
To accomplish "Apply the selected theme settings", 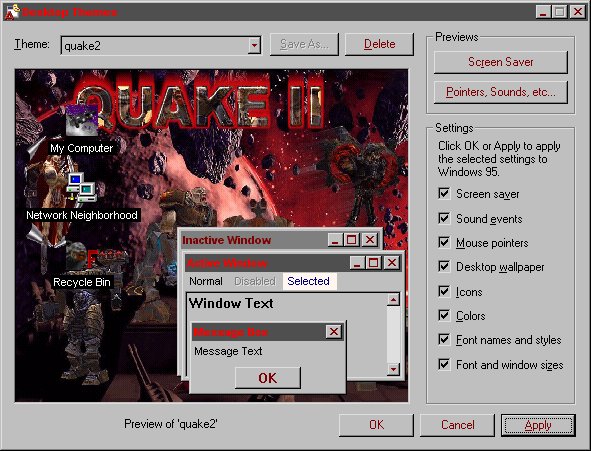I will coord(538,425).
